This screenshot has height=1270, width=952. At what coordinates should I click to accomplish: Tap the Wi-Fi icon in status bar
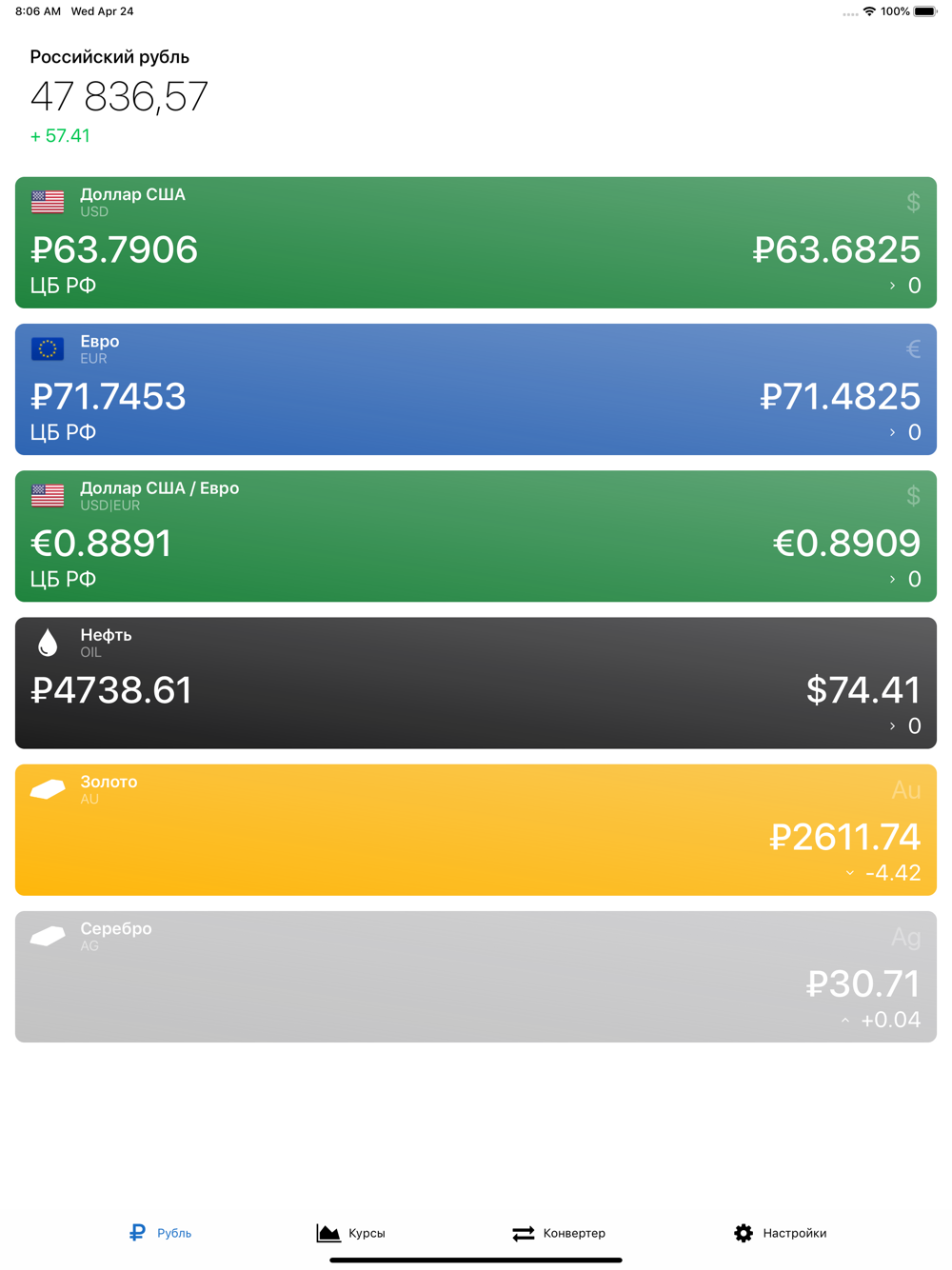869,11
